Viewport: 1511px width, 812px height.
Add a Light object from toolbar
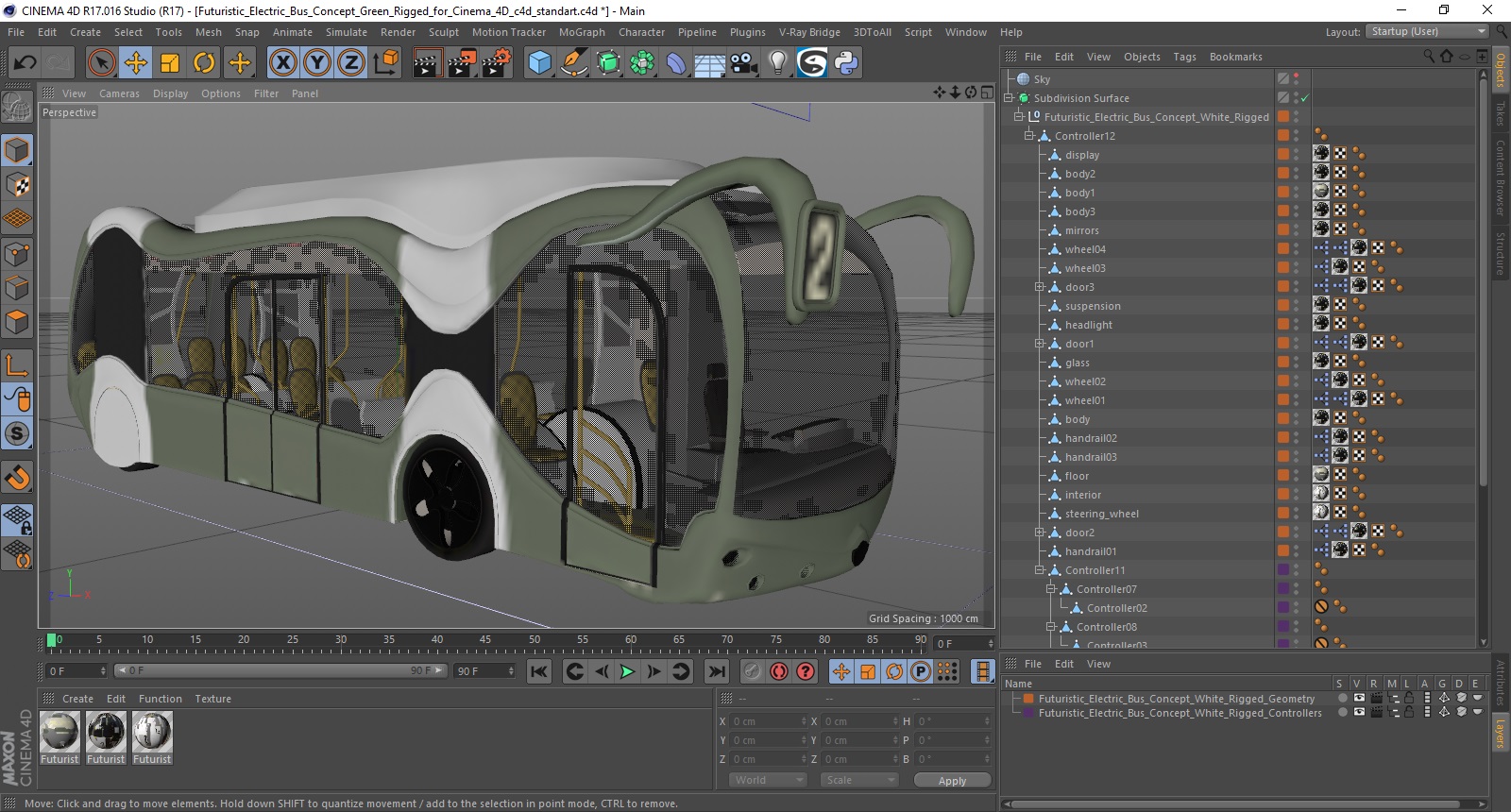[777, 63]
